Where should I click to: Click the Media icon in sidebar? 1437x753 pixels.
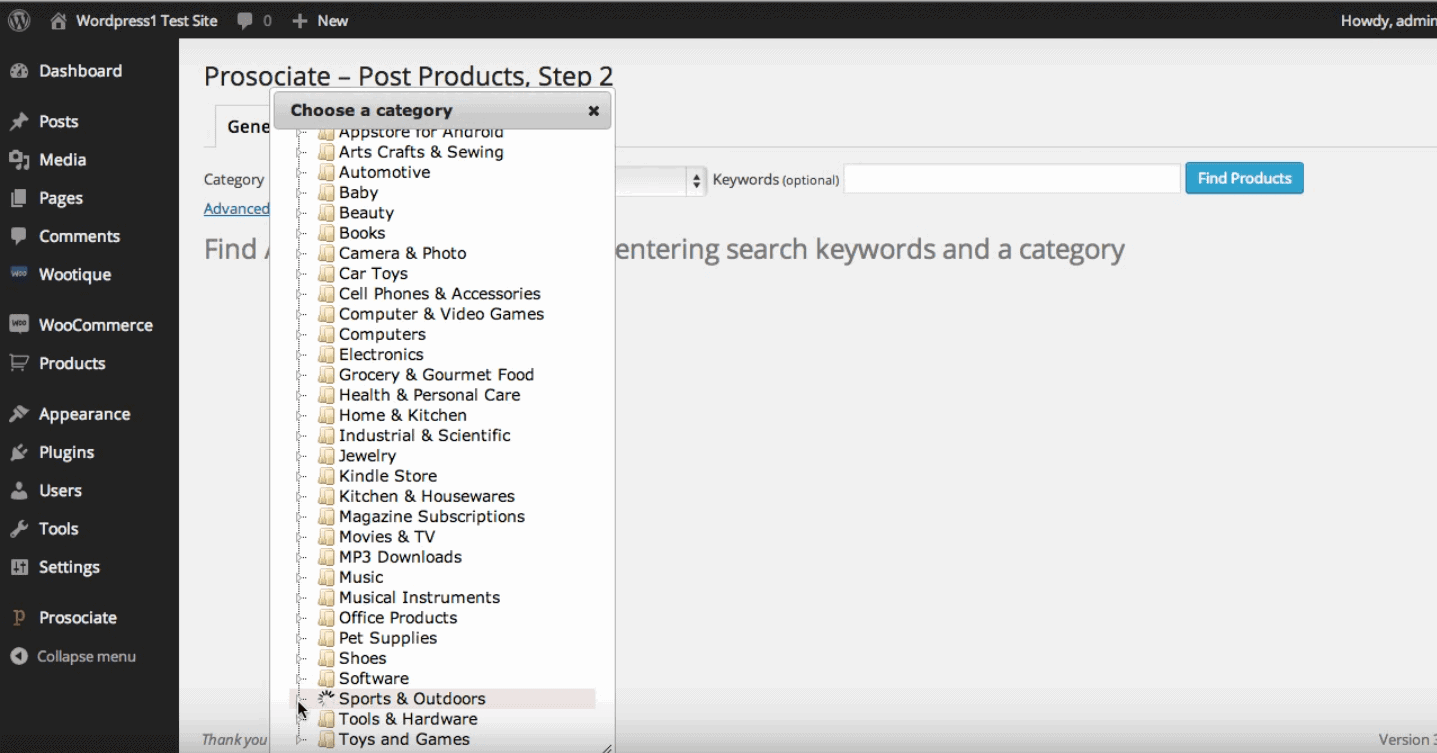pyautogui.click(x=19, y=160)
